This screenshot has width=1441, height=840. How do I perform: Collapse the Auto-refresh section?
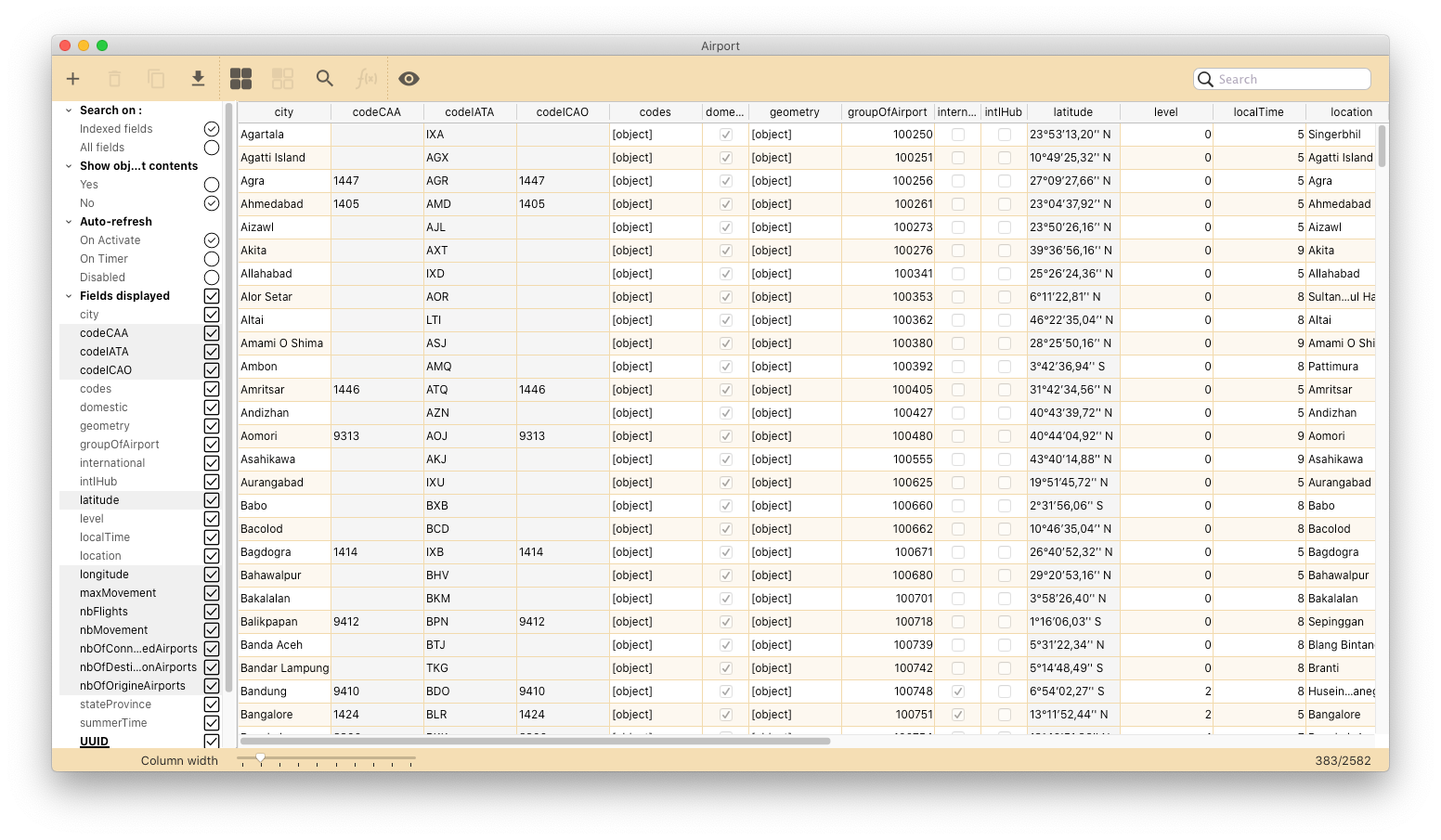click(68, 222)
